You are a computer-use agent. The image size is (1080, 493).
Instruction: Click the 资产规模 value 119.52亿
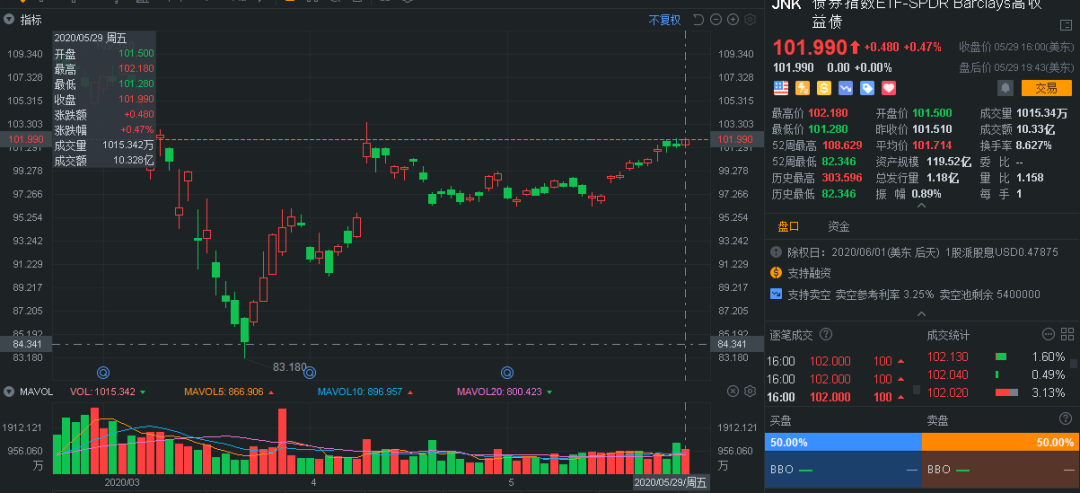(x=947, y=162)
